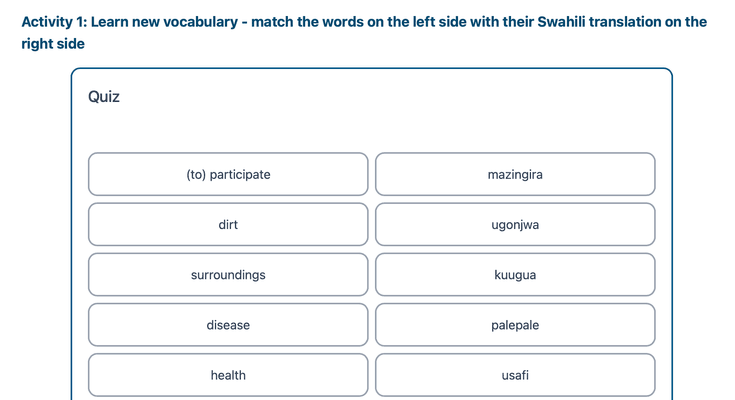The height and width of the screenshot is (400, 735).
Task: Select the Swahili card beside 'dirt'
Action: coord(515,224)
